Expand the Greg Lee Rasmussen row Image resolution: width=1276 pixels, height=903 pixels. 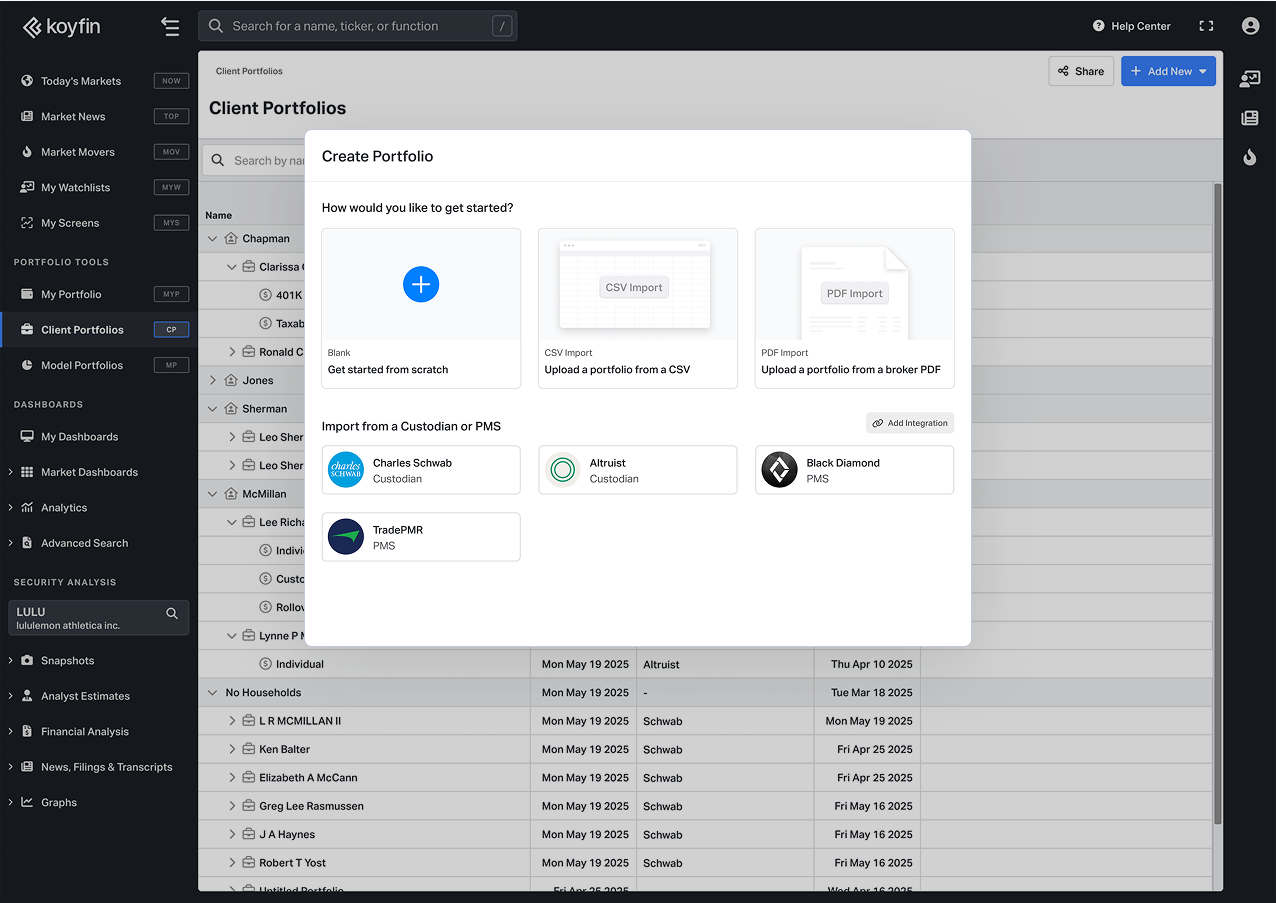[232, 806]
